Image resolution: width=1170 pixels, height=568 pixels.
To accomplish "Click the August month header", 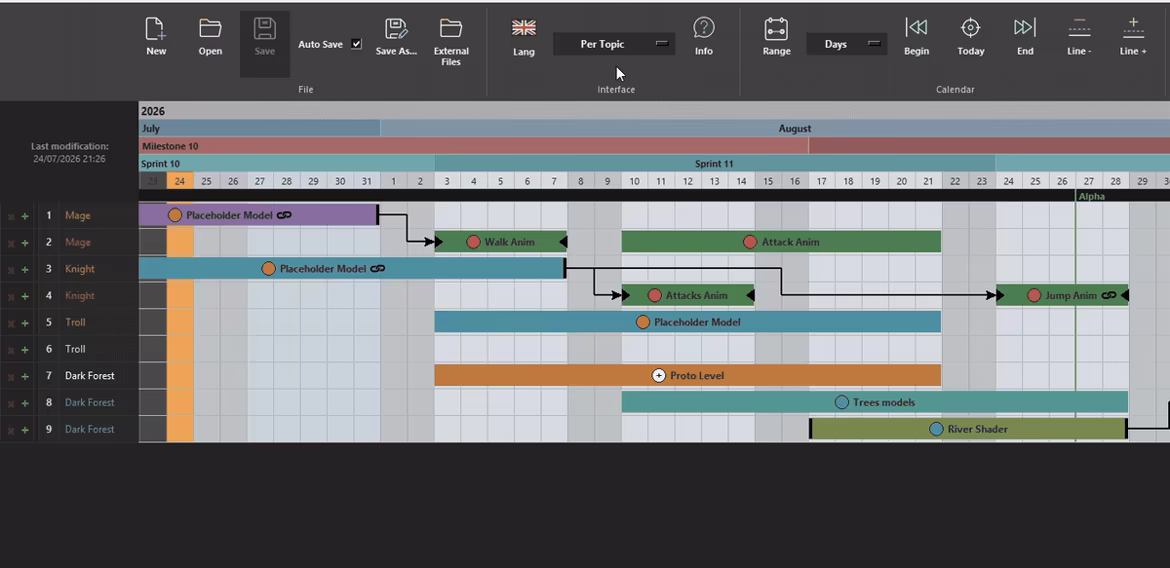I will coord(775,128).
